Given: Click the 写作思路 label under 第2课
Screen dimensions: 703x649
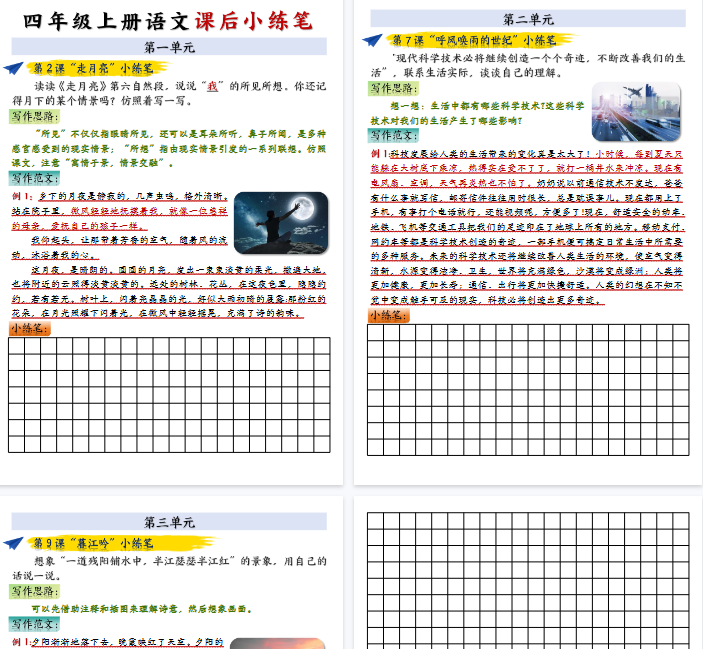Looking at the screenshot, I should point(36,117).
